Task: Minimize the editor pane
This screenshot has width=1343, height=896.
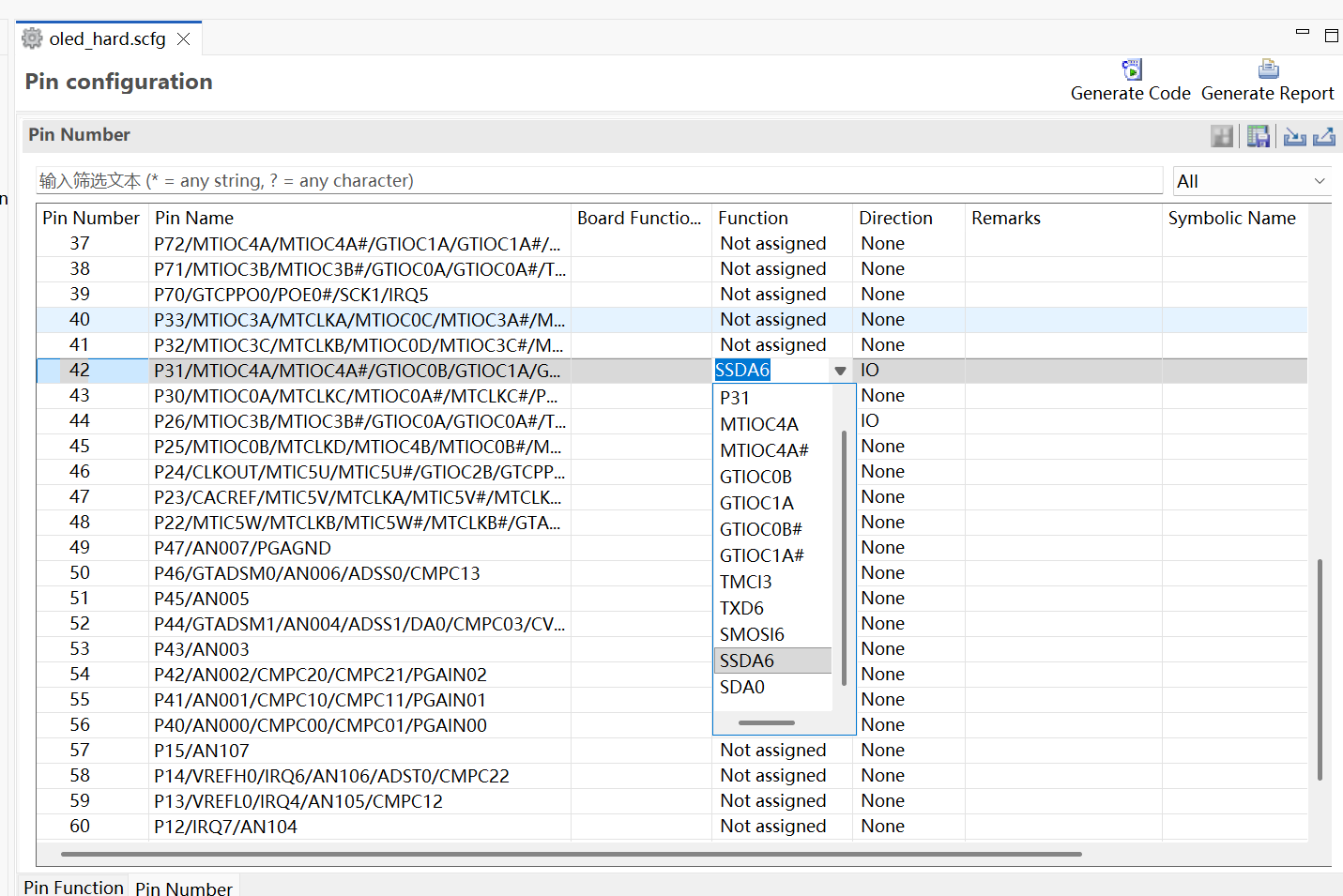Action: point(1303,32)
